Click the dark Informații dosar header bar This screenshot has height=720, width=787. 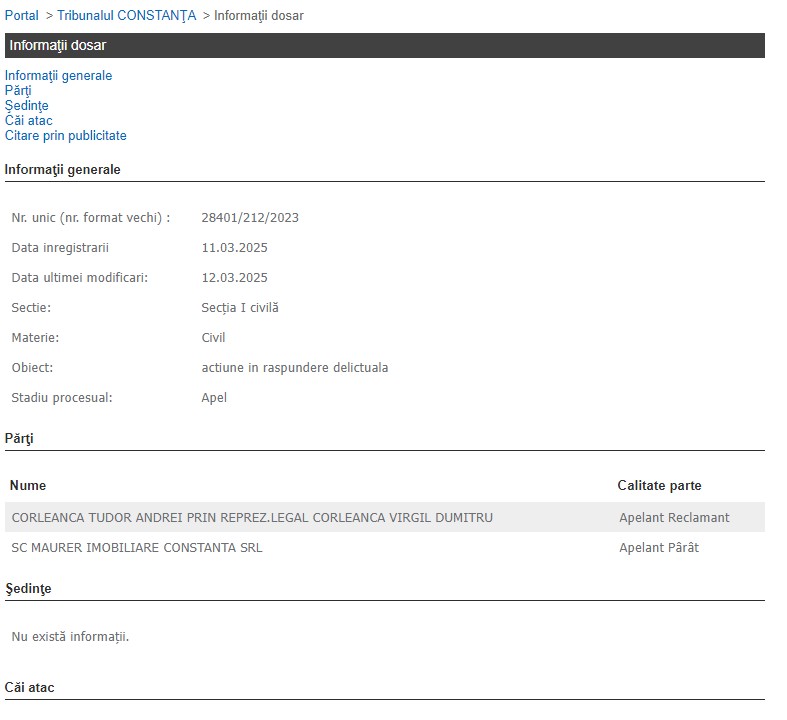coord(384,46)
